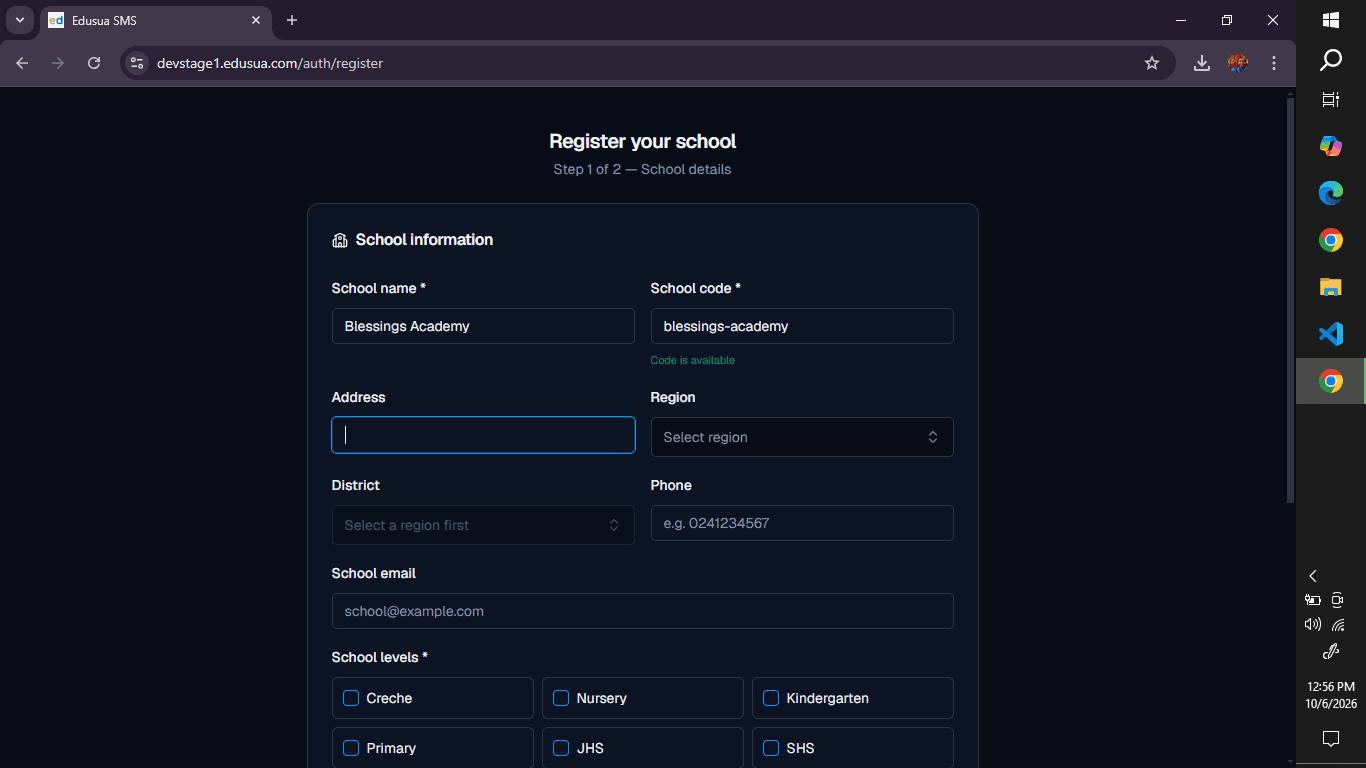Image resolution: width=1366 pixels, height=768 pixels.
Task: Open new tab with plus icon
Action: coord(292,20)
